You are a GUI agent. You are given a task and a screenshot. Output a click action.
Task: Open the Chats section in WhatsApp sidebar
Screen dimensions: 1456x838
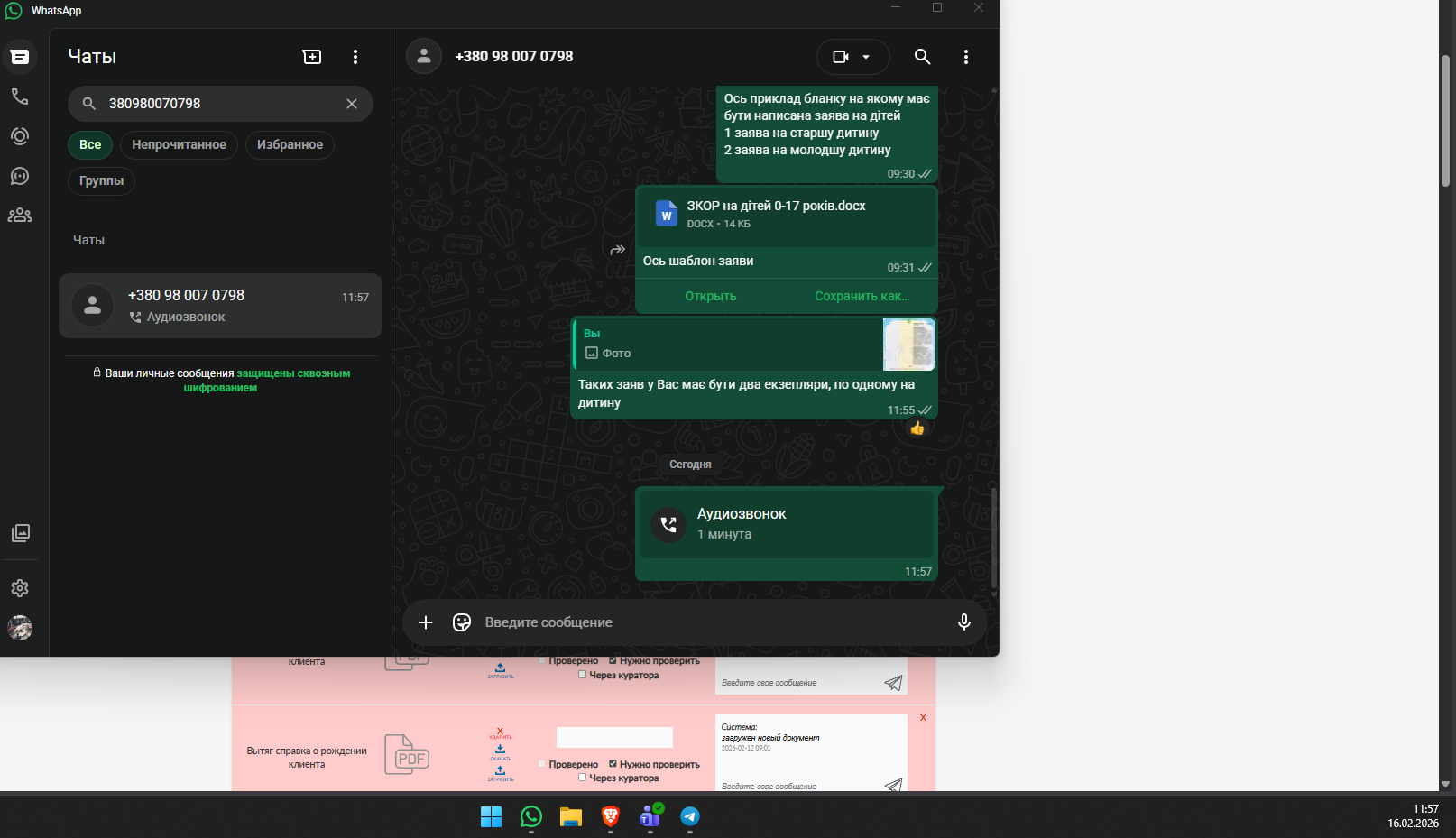click(20, 57)
